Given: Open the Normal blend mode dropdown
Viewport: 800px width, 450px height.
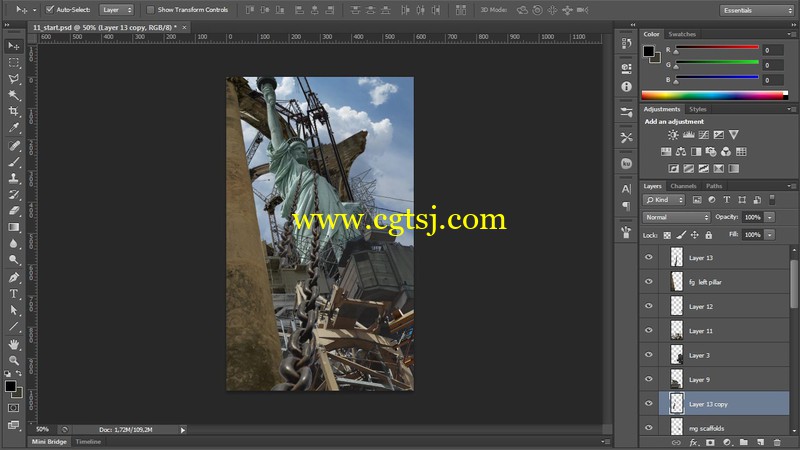Looking at the screenshot, I should tap(676, 217).
